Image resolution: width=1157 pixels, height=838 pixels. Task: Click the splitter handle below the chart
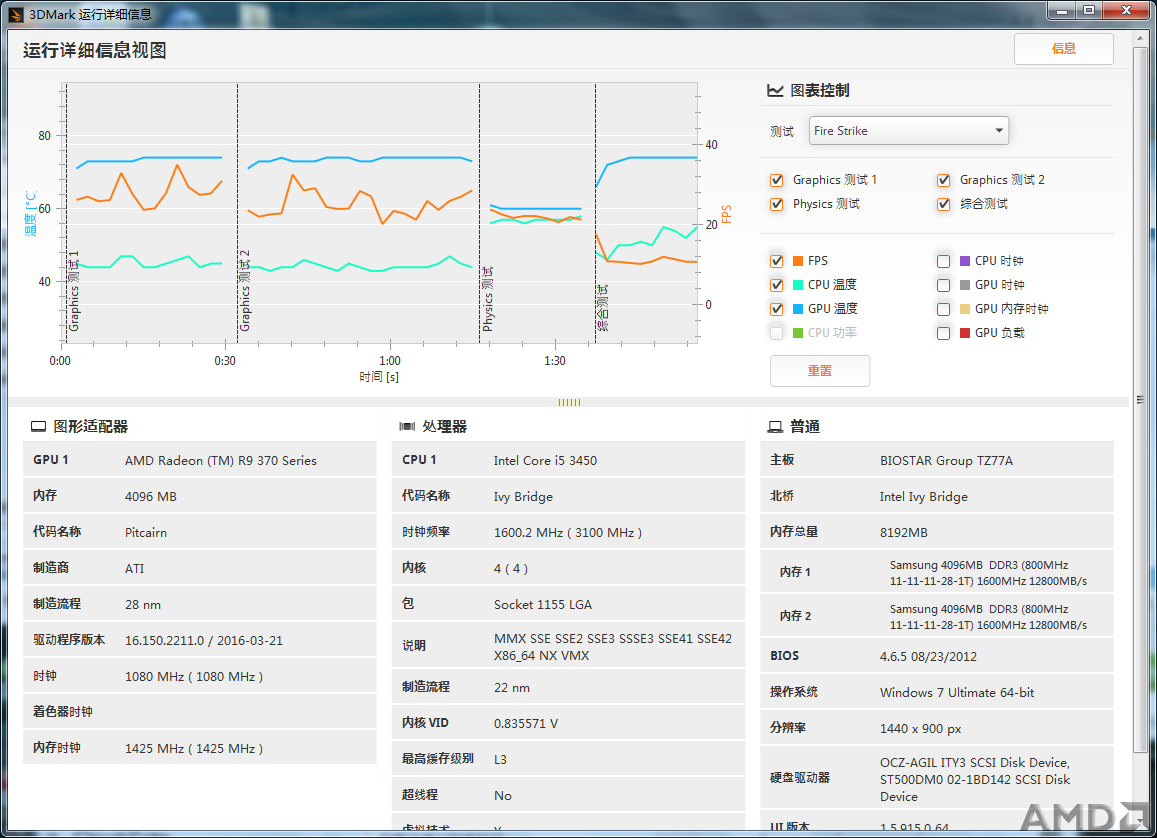[x=569, y=402]
